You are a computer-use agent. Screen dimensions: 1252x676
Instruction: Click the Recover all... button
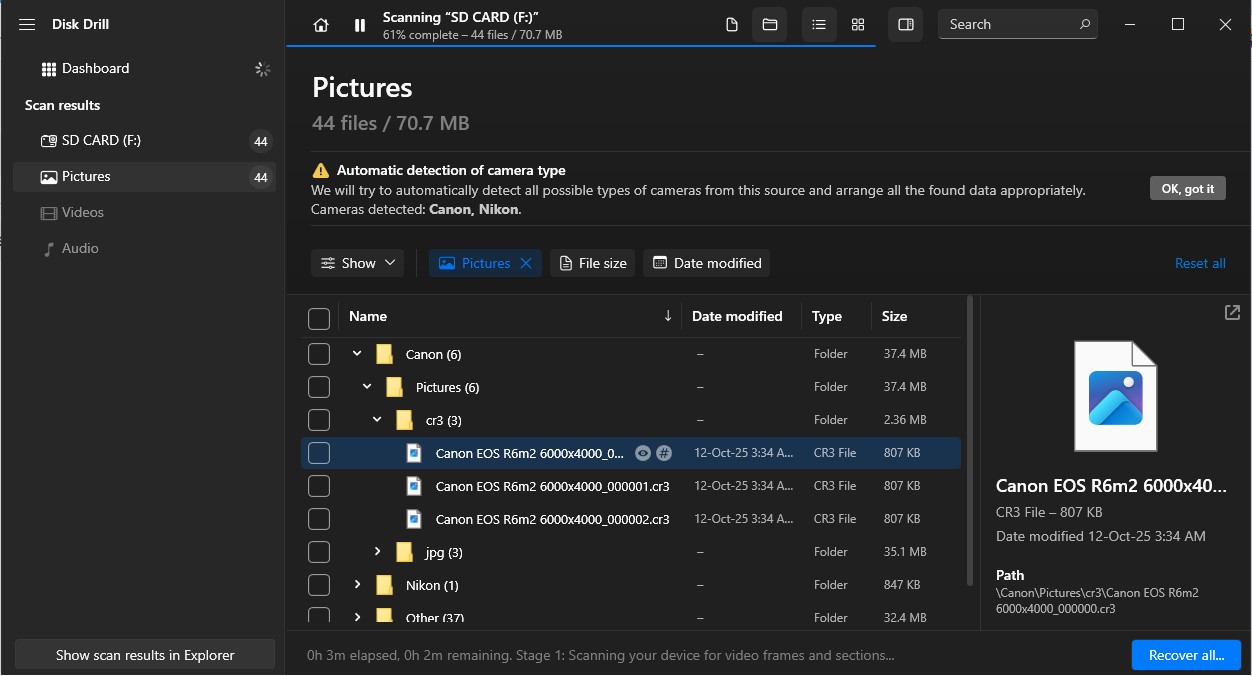[1186, 656]
